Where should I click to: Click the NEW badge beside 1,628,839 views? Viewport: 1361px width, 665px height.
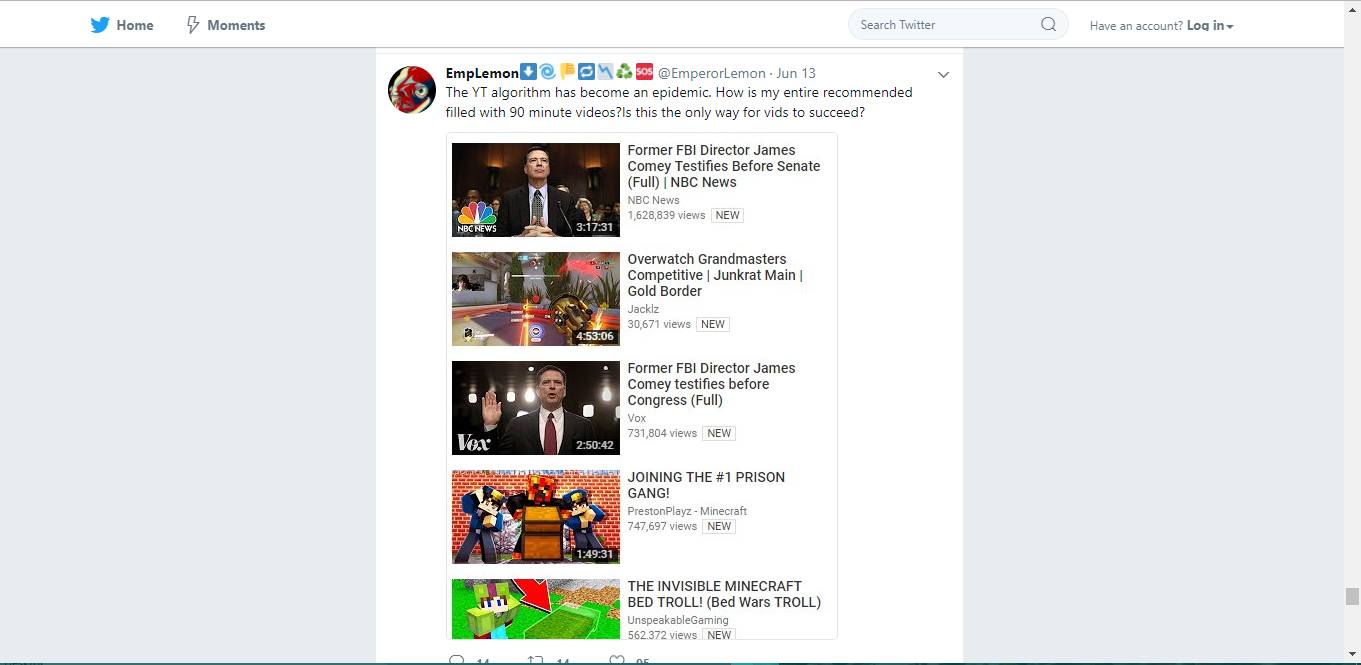click(727, 215)
